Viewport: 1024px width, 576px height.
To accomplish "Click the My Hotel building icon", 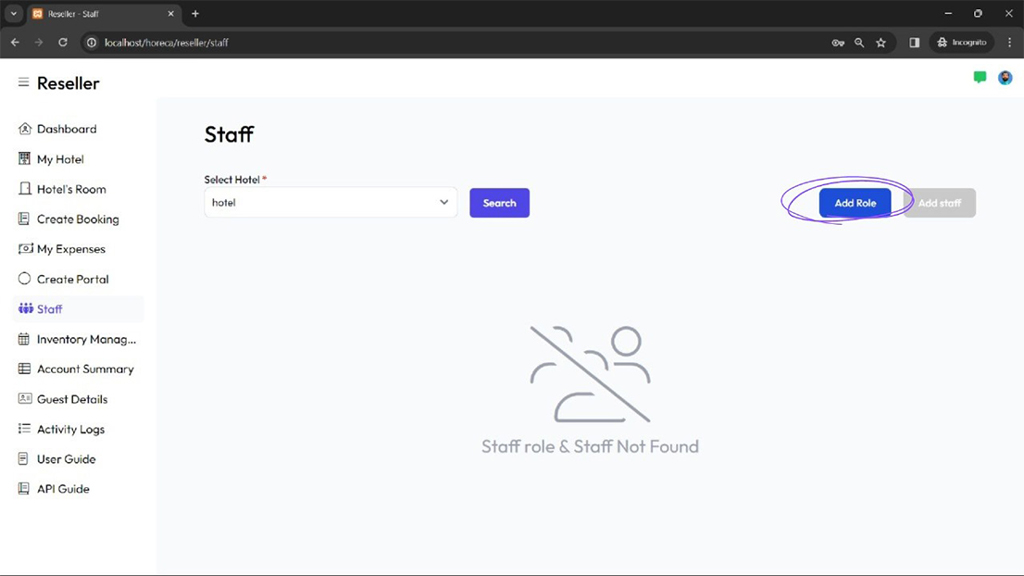I will 25,159.
